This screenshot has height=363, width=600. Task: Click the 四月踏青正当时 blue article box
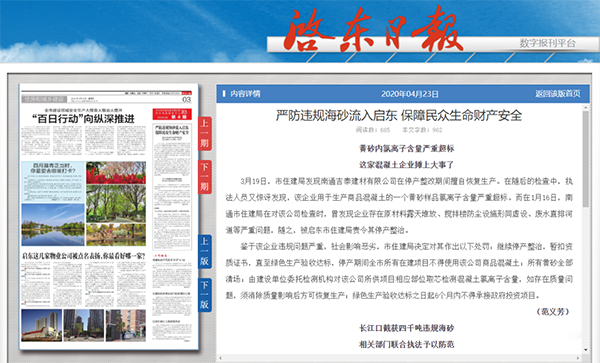point(53,182)
